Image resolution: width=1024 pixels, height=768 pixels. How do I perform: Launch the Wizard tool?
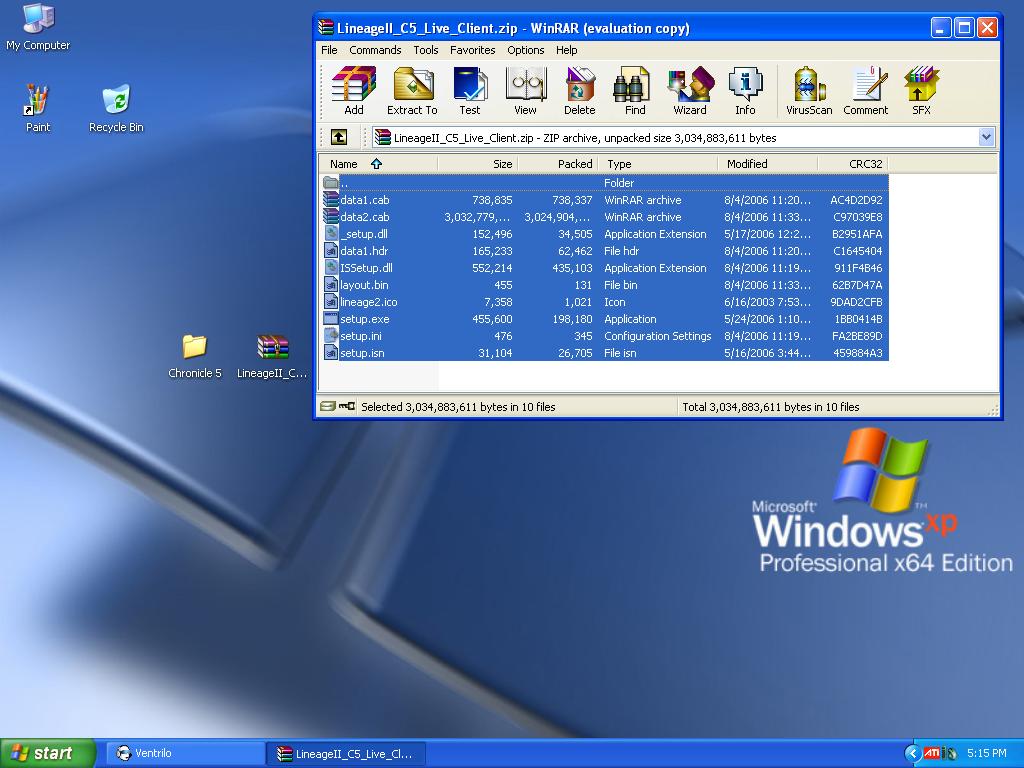tap(690, 91)
